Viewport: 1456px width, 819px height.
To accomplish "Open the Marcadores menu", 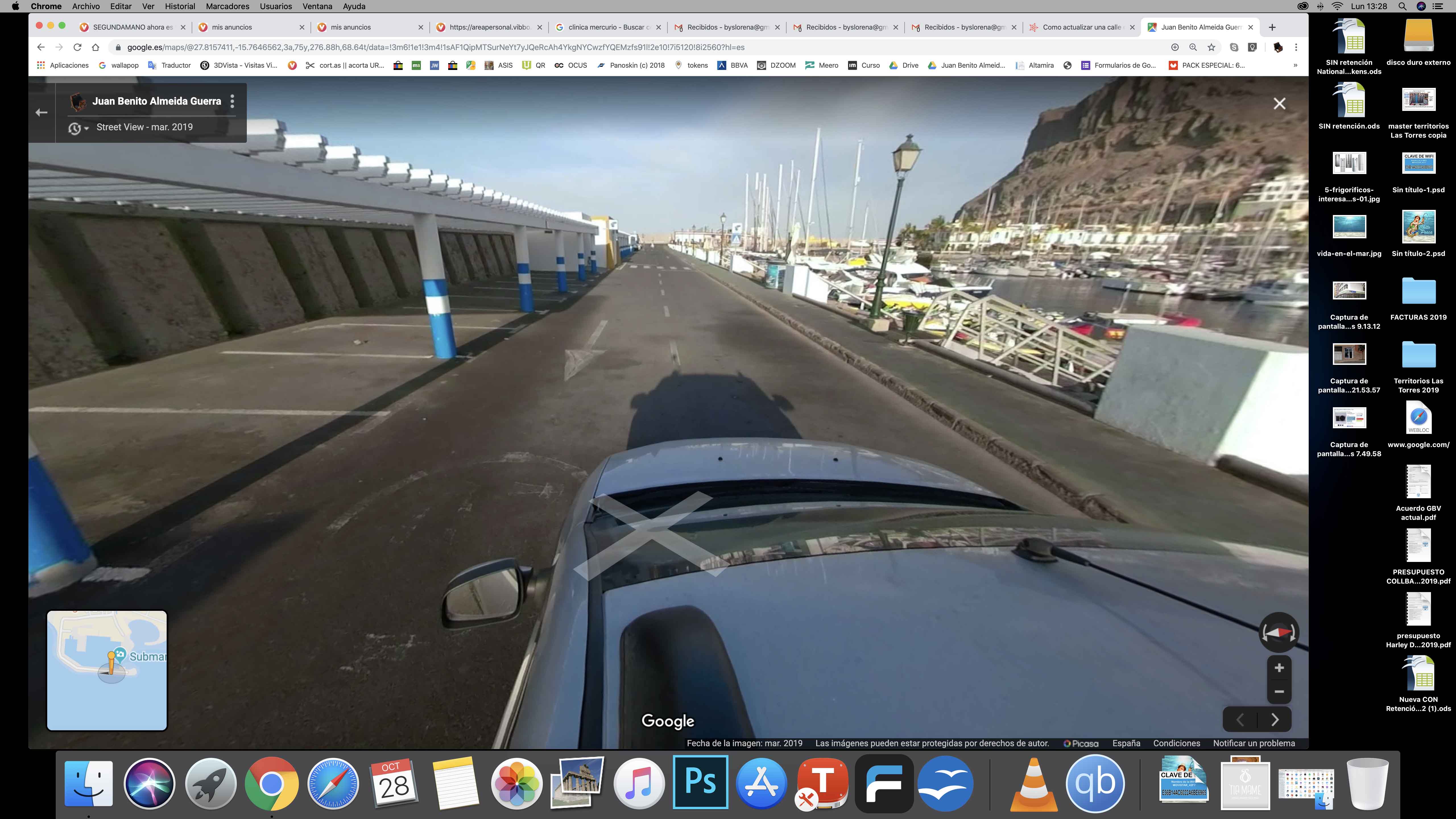I will tap(227, 6).
